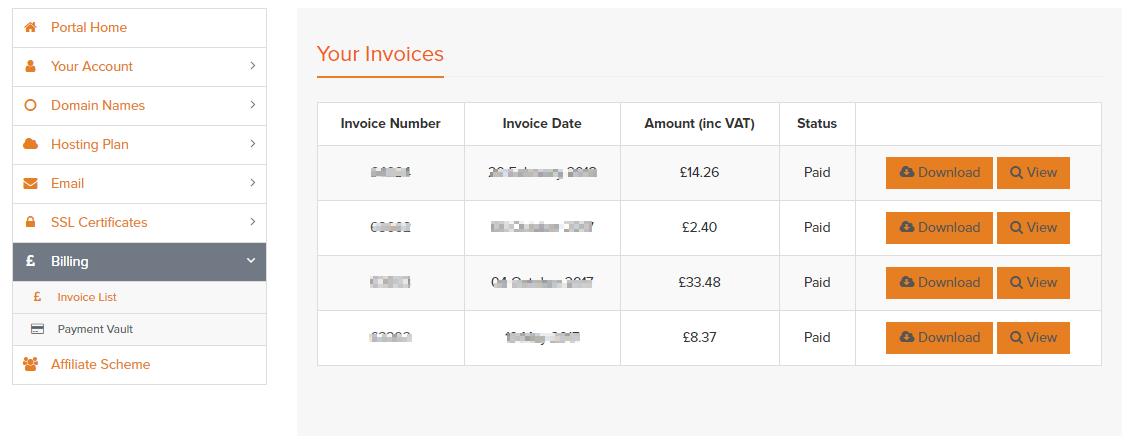Click the Affiliate Scheme people icon
The height and width of the screenshot is (445, 1131).
click(x=30, y=364)
